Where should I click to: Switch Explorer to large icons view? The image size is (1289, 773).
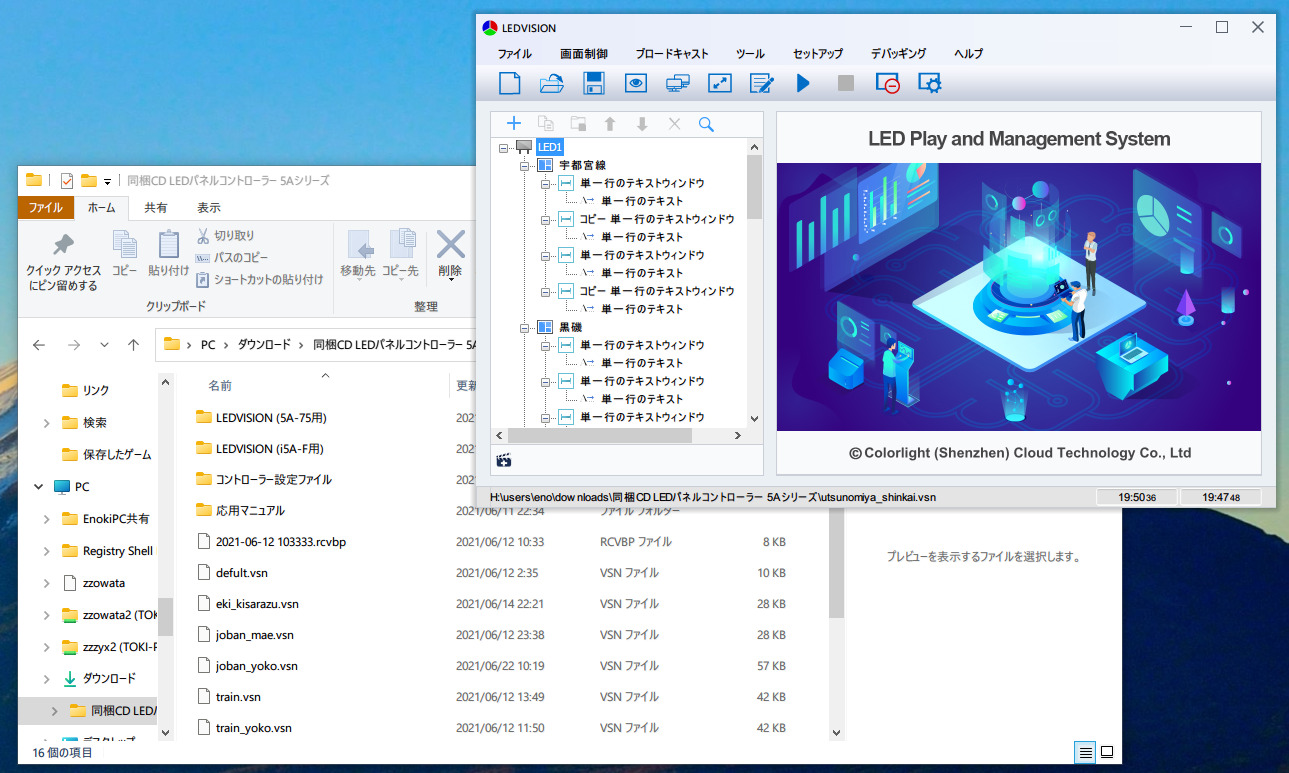point(1107,753)
